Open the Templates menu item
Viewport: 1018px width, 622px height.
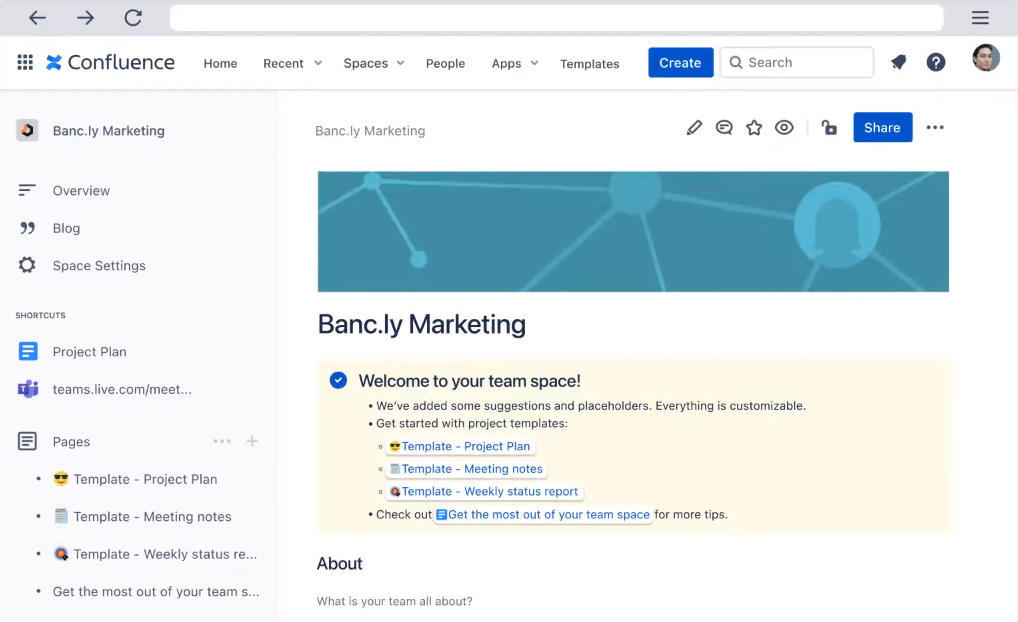590,64
